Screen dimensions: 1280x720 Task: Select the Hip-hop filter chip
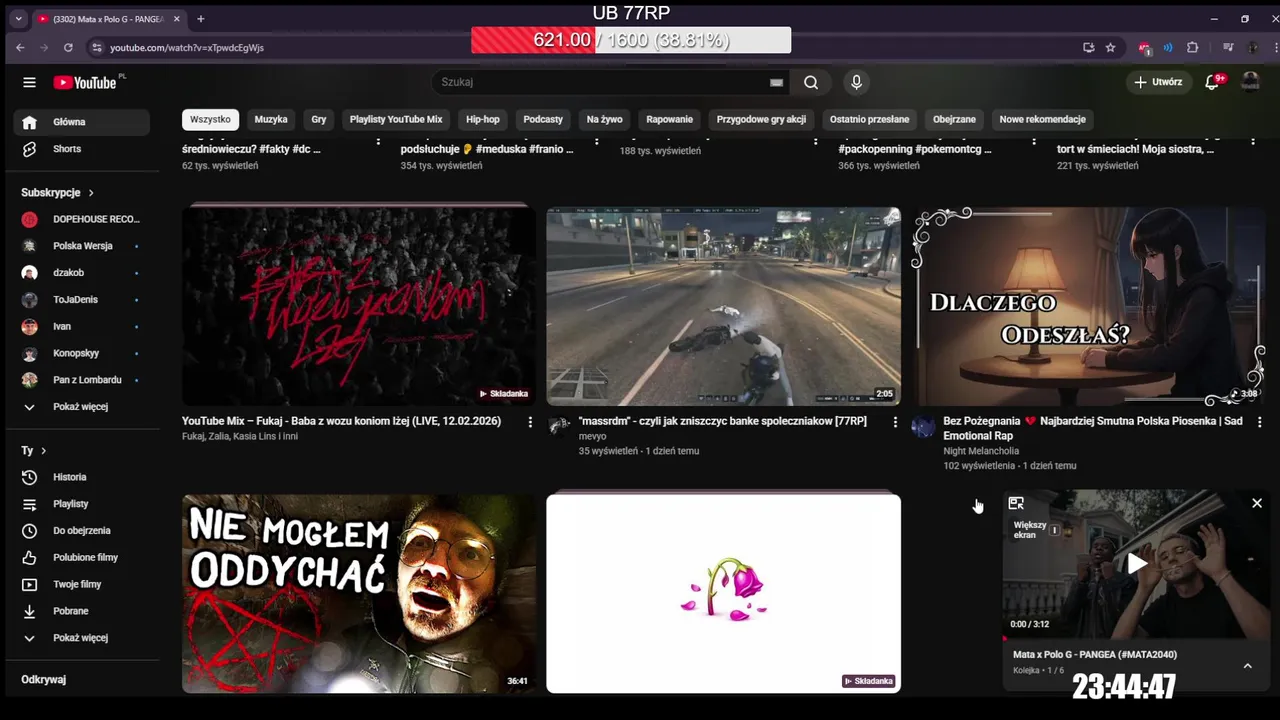tap(483, 119)
